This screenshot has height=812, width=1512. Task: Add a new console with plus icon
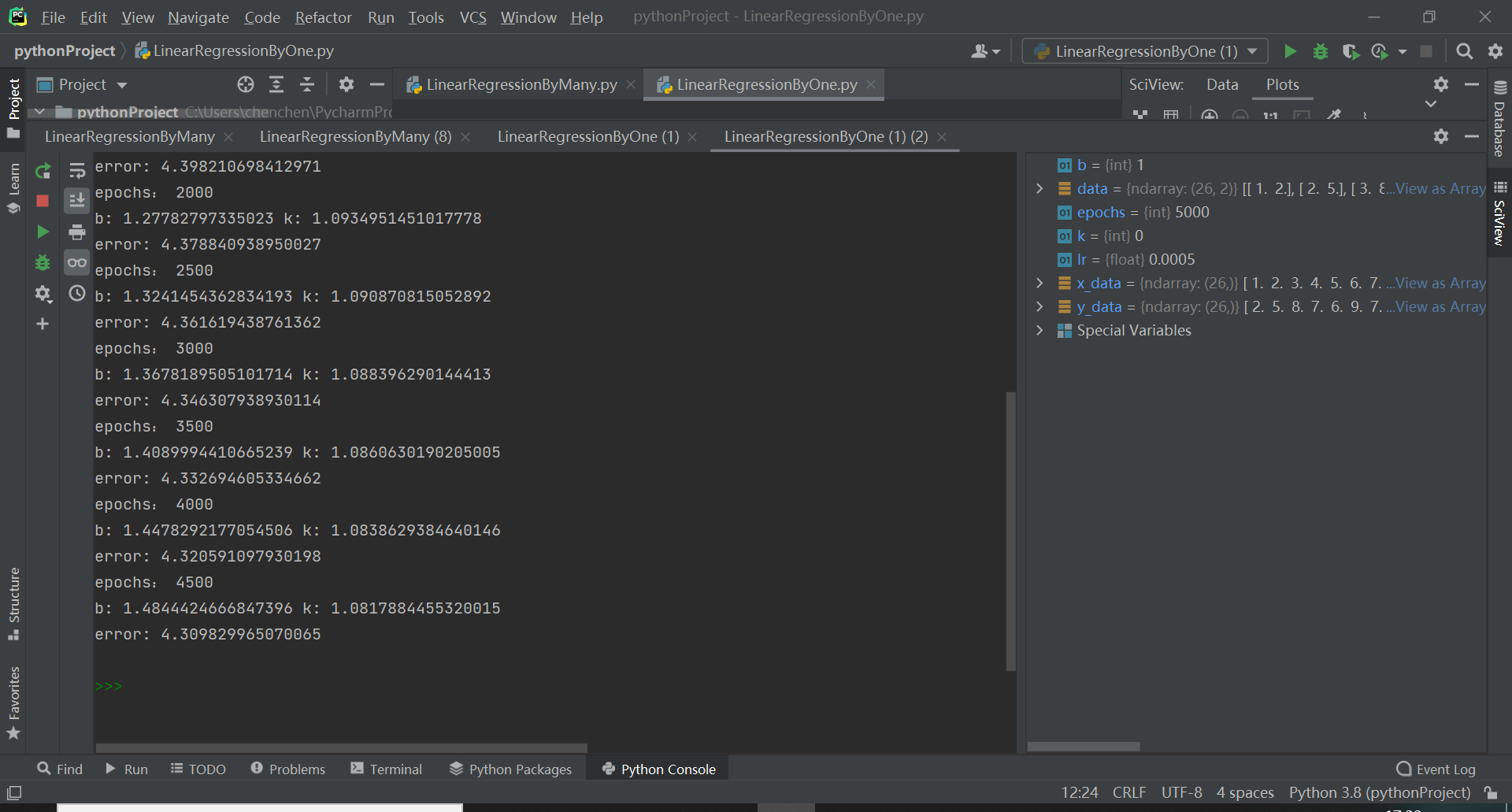click(43, 324)
